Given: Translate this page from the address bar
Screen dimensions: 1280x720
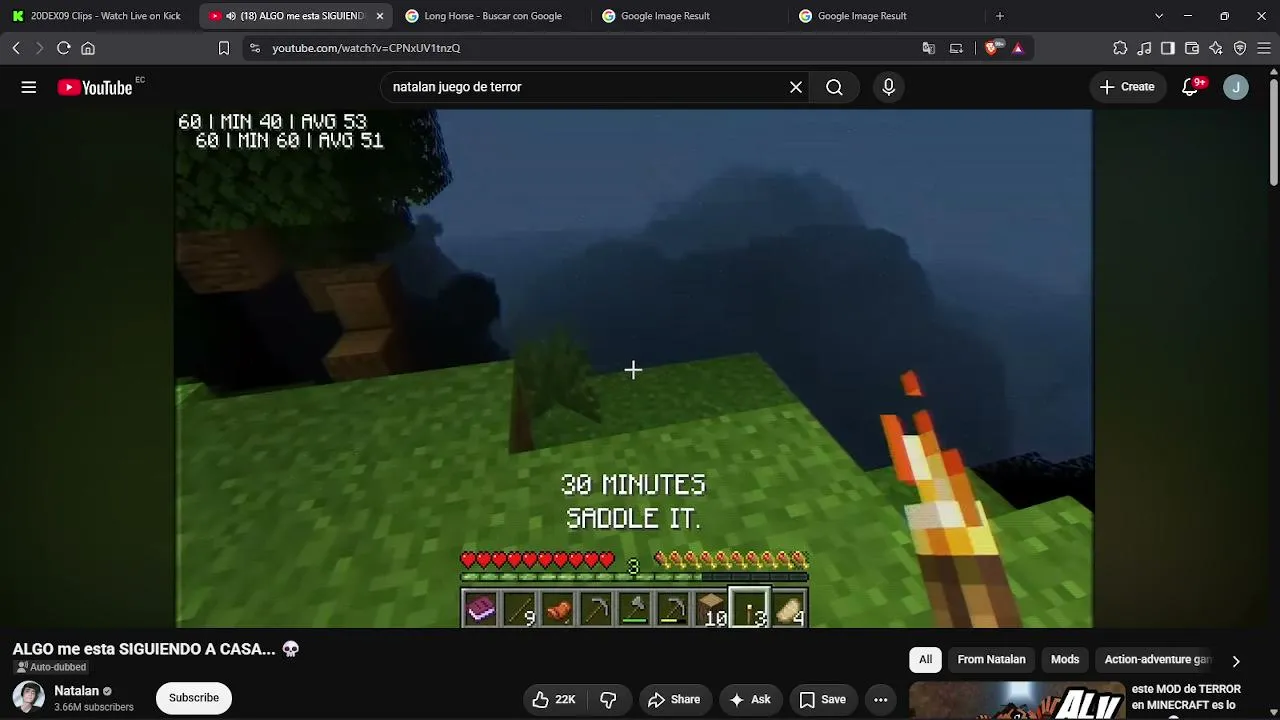Looking at the screenshot, I should (x=929, y=48).
